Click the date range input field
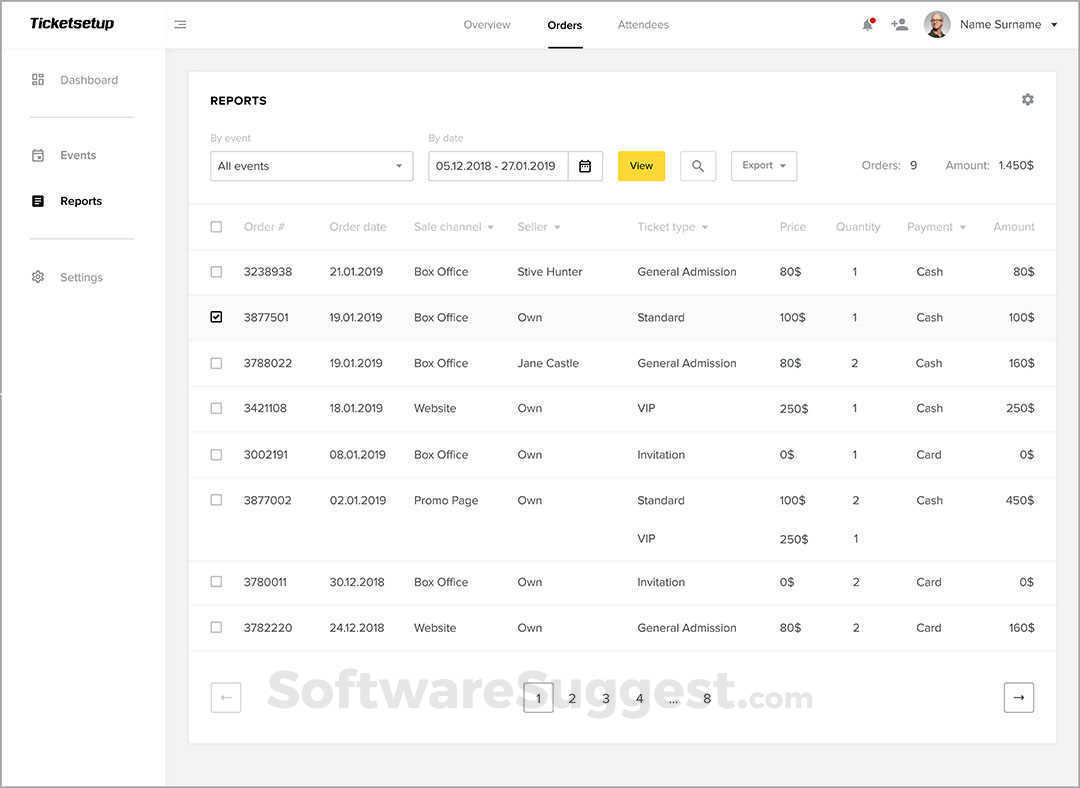Image resolution: width=1080 pixels, height=788 pixels. point(498,166)
